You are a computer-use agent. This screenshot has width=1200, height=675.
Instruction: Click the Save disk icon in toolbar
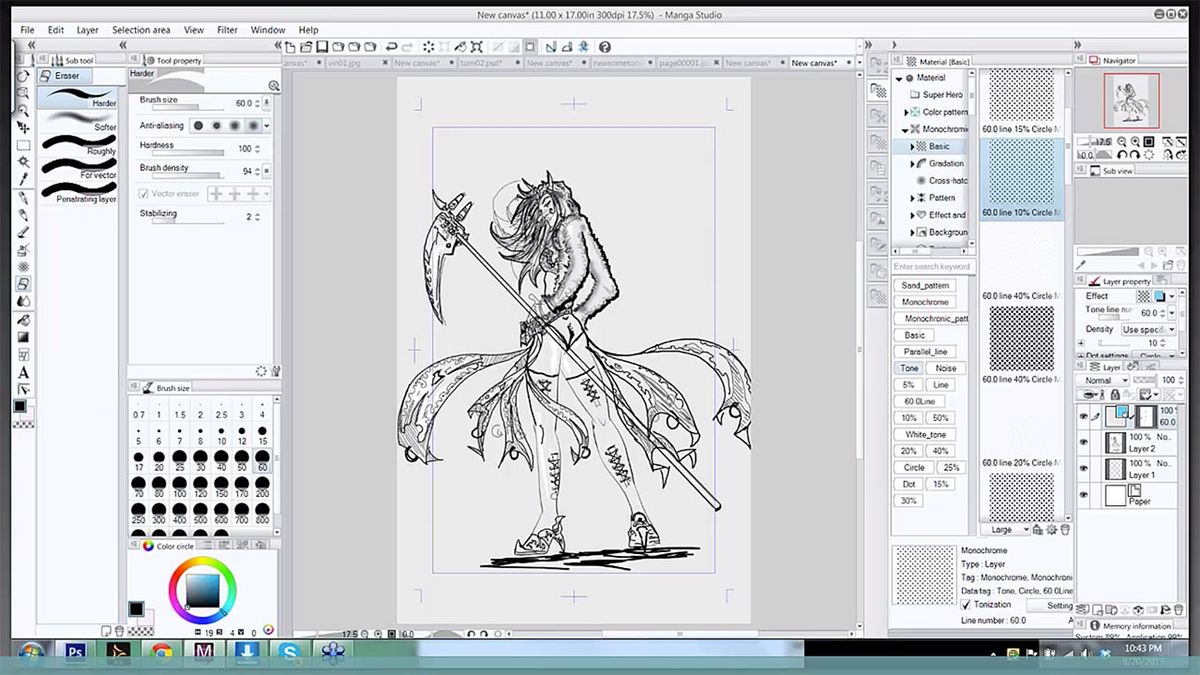click(322, 46)
